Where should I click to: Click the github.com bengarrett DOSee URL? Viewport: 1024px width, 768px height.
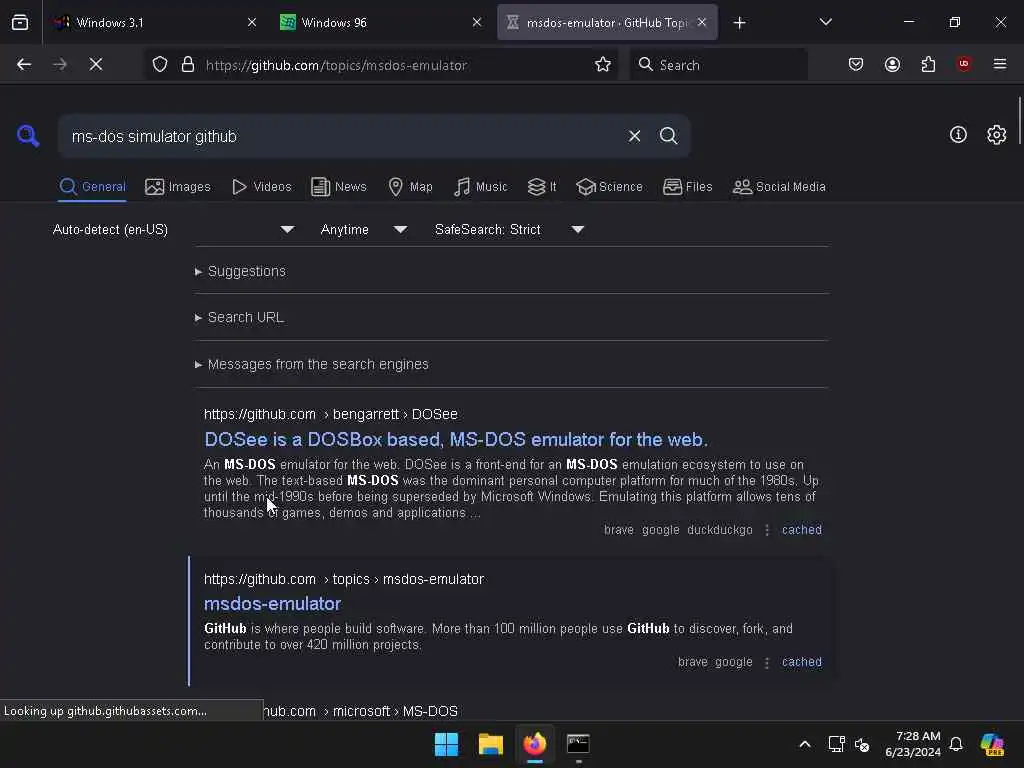coord(330,414)
